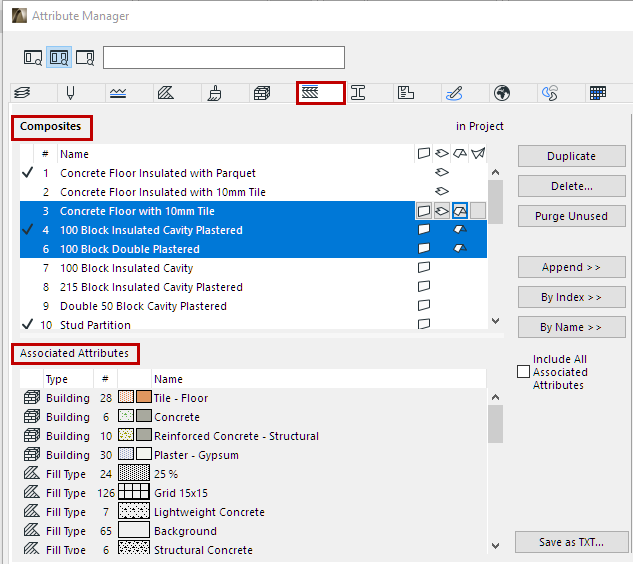Open the Cities globe tab icon
Screen dimensions: 633x564
[502, 93]
